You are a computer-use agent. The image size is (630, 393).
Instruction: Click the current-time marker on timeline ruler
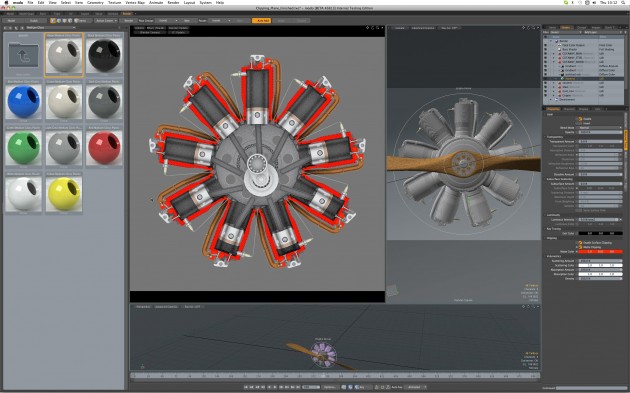click(x=324, y=376)
